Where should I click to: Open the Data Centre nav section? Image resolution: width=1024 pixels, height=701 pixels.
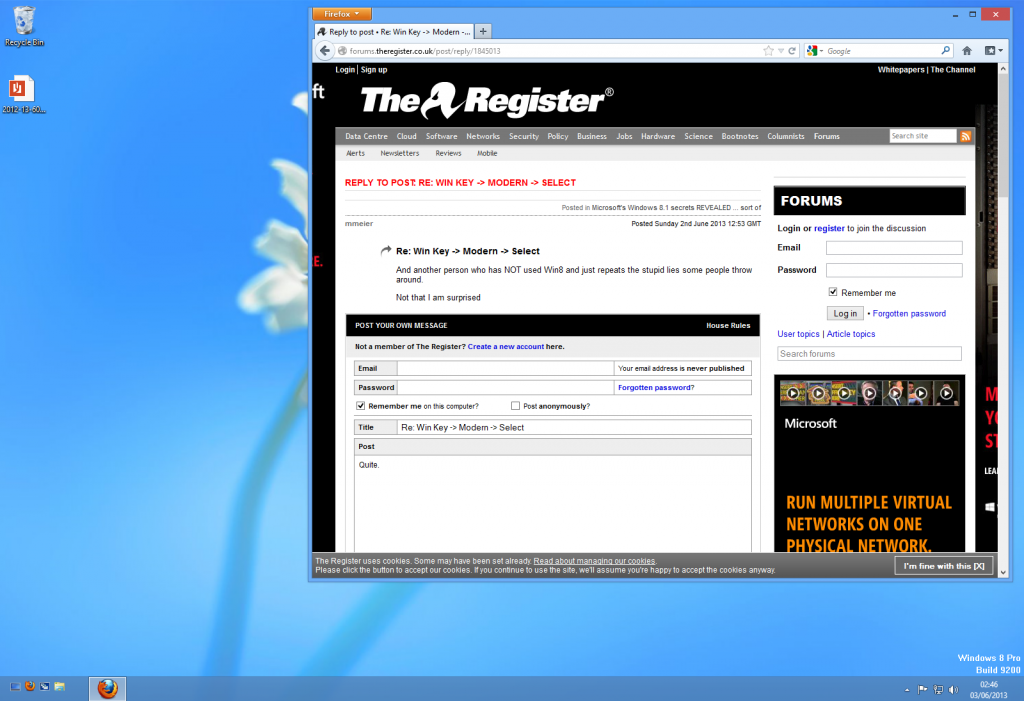coord(366,136)
